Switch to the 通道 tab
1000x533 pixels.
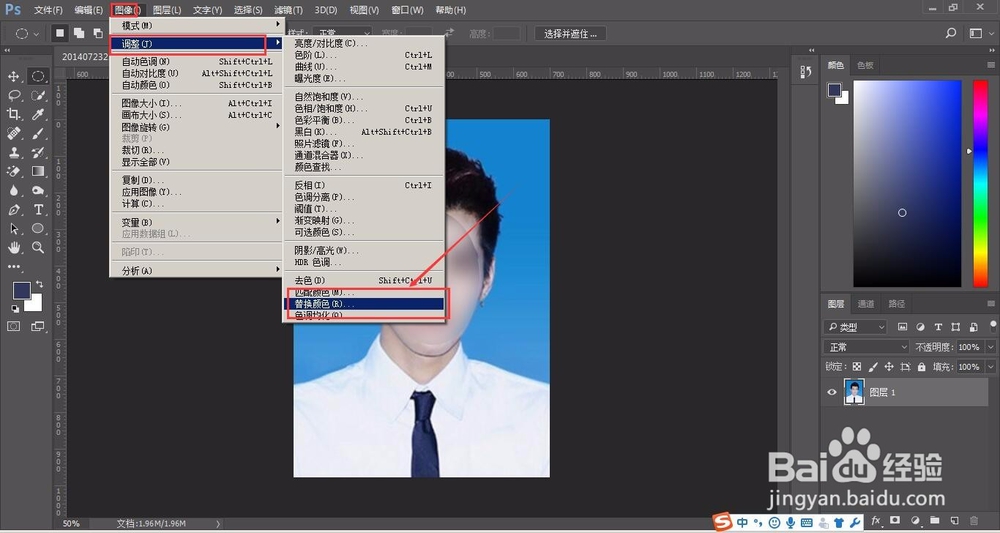pyautogui.click(x=865, y=304)
